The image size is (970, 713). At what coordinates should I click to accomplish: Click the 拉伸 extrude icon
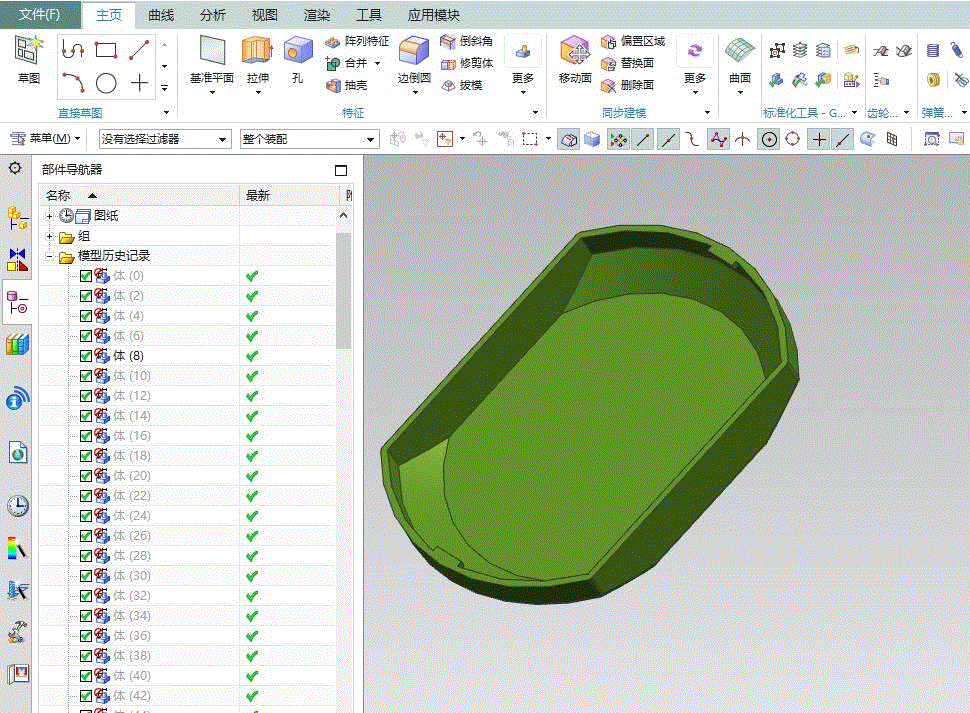[257, 50]
